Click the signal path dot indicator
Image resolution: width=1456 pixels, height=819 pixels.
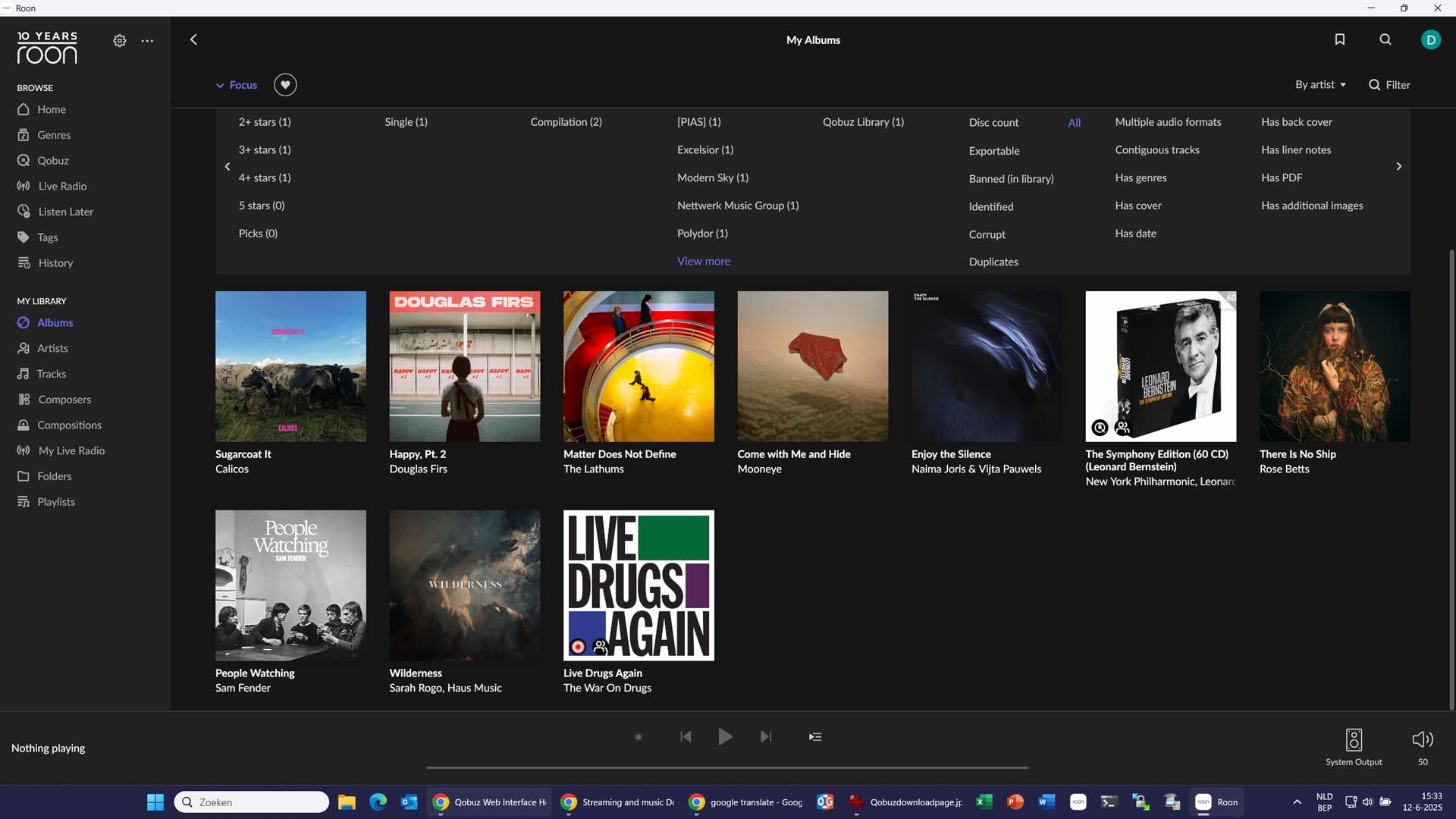(639, 737)
